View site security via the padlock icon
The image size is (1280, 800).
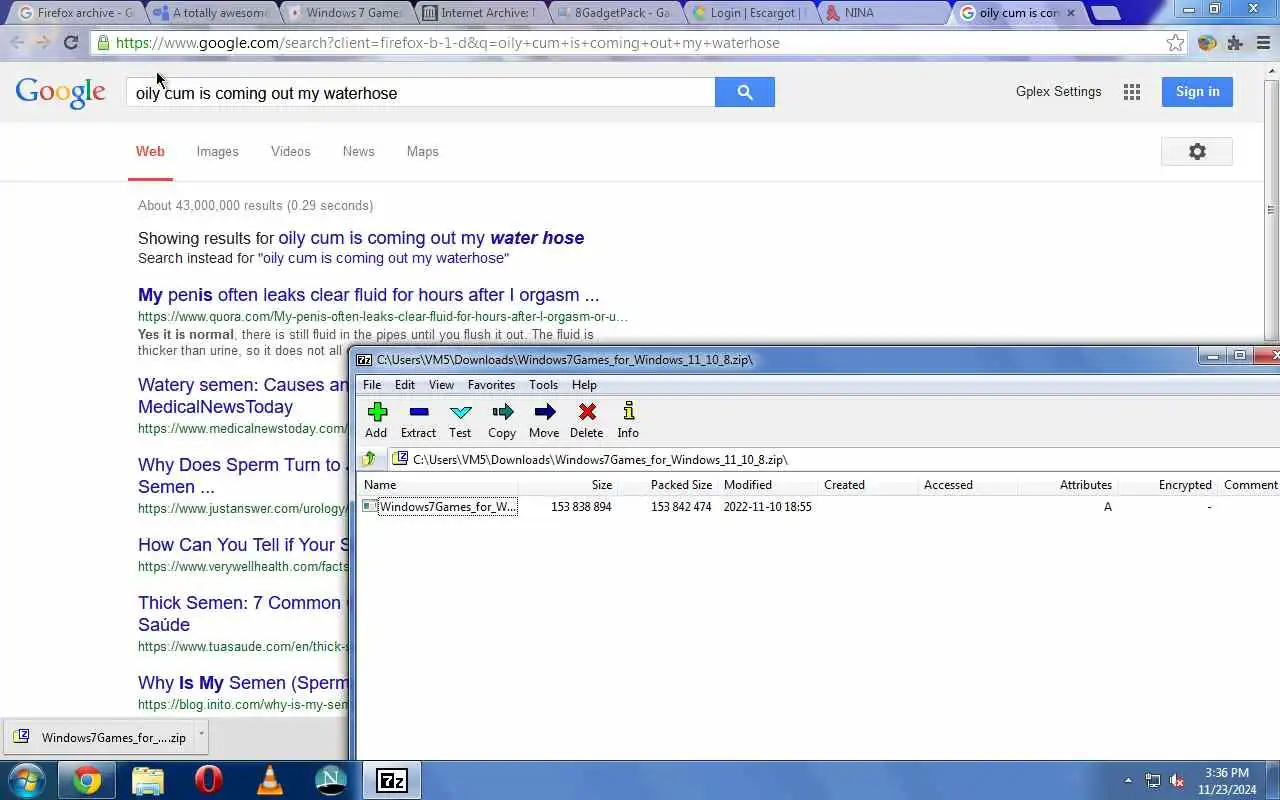pyautogui.click(x=103, y=43)
